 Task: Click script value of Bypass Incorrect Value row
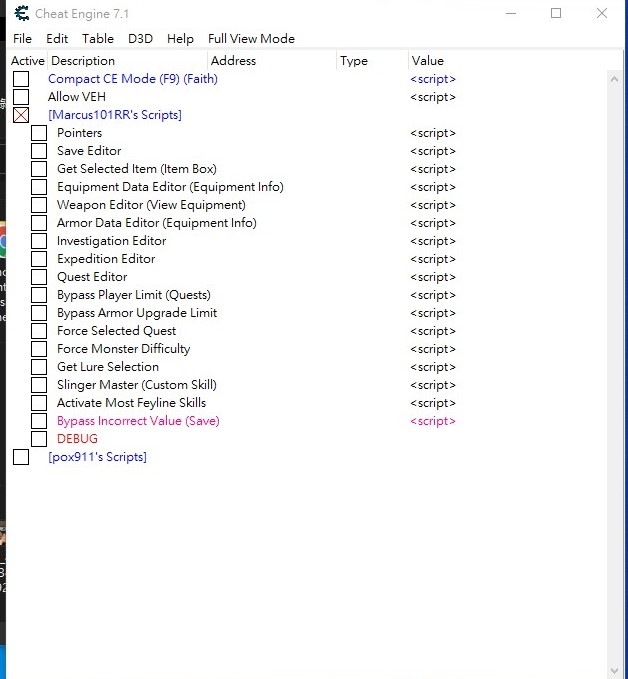click(x=433, y=421)
